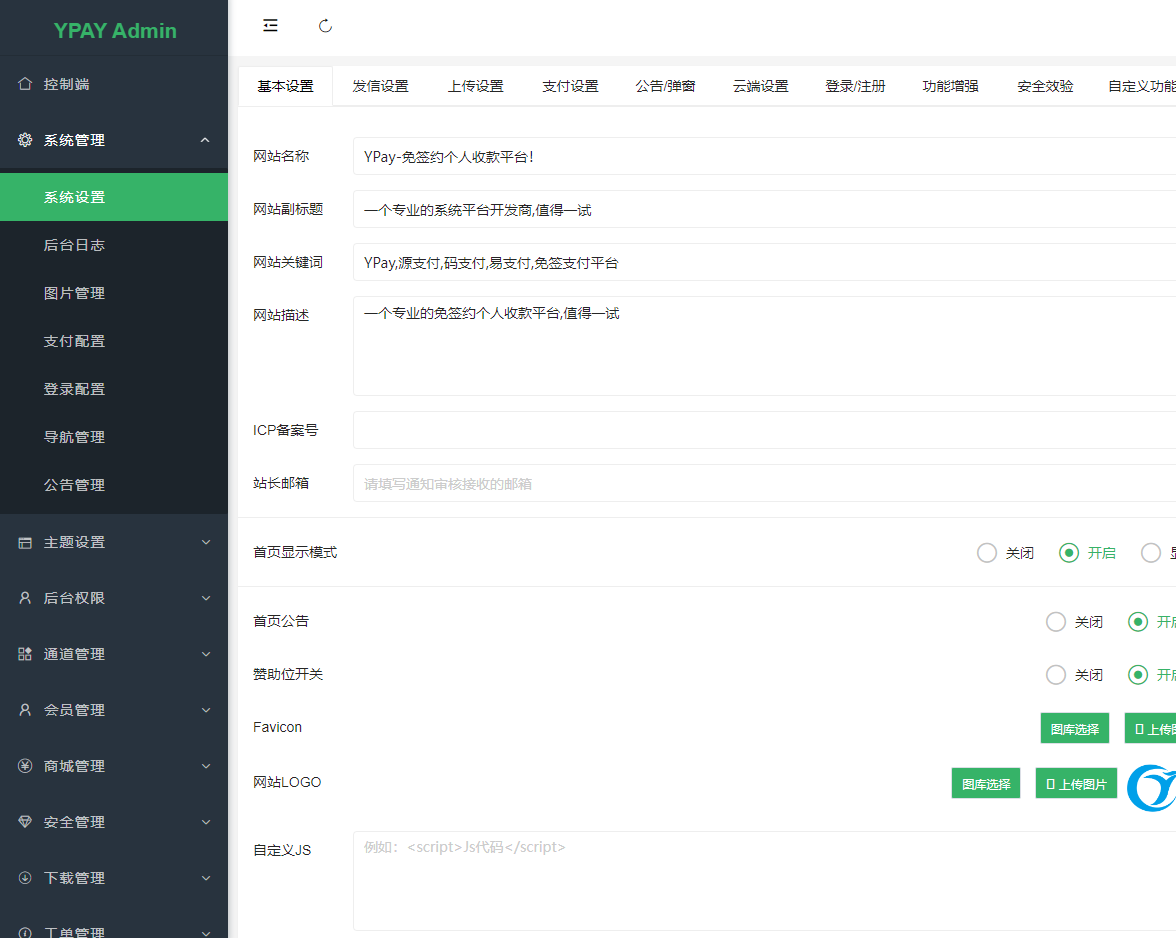The width and height of the screenshot is (1176, 938).
Task: Expand the 下载管理 menu chevron
Action: (x=206, y=877)
